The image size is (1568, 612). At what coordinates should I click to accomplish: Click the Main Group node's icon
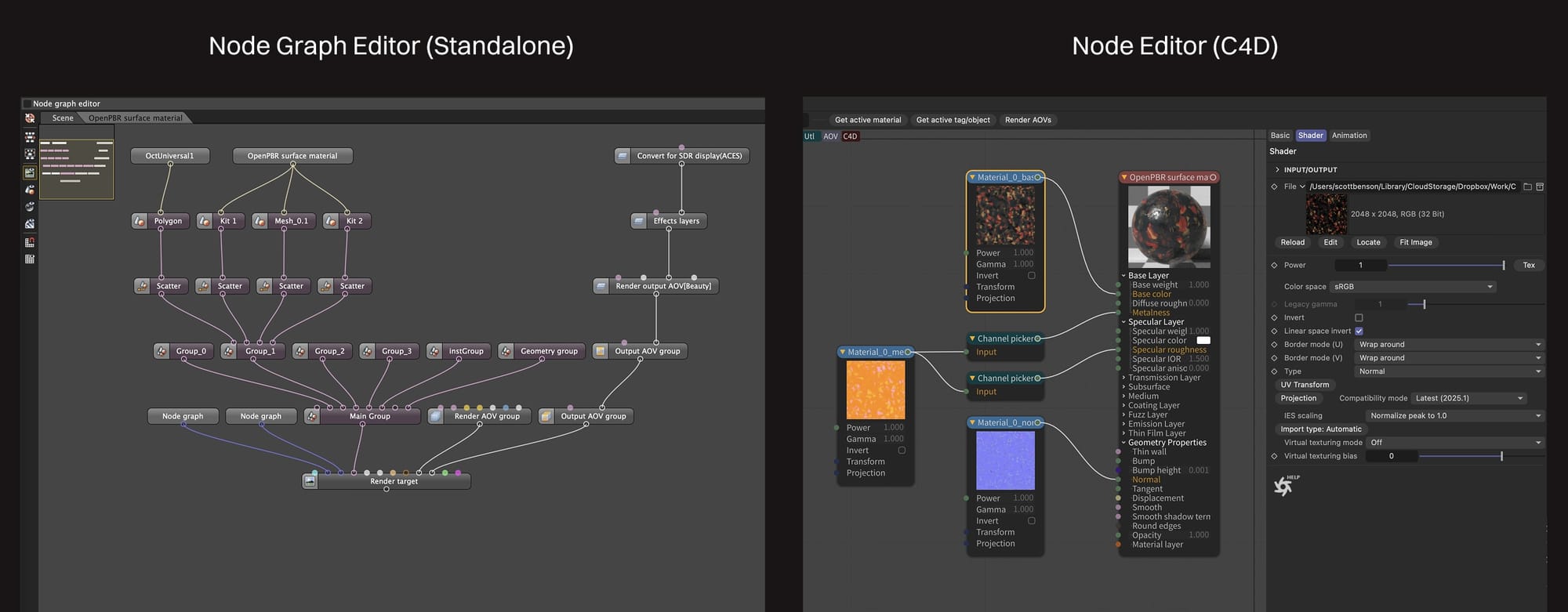coord(312,416)
